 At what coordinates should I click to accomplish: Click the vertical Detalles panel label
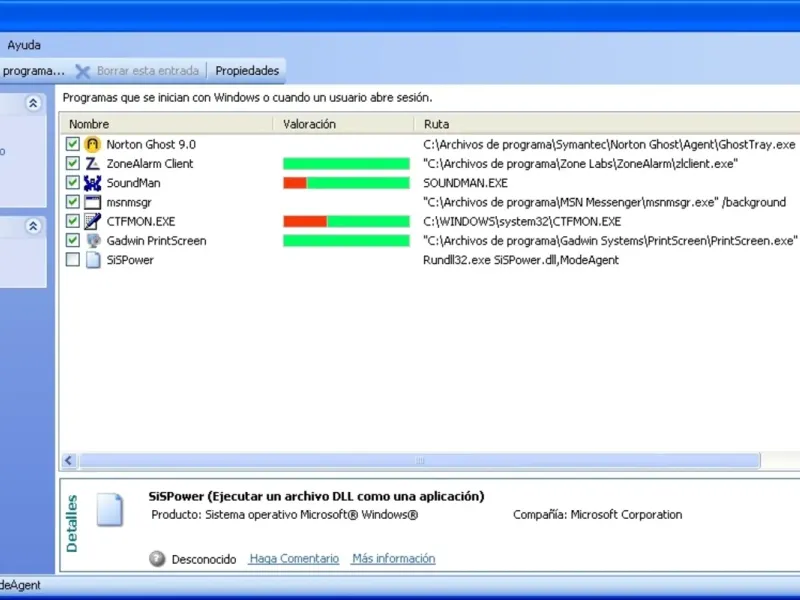coord(72,523)
